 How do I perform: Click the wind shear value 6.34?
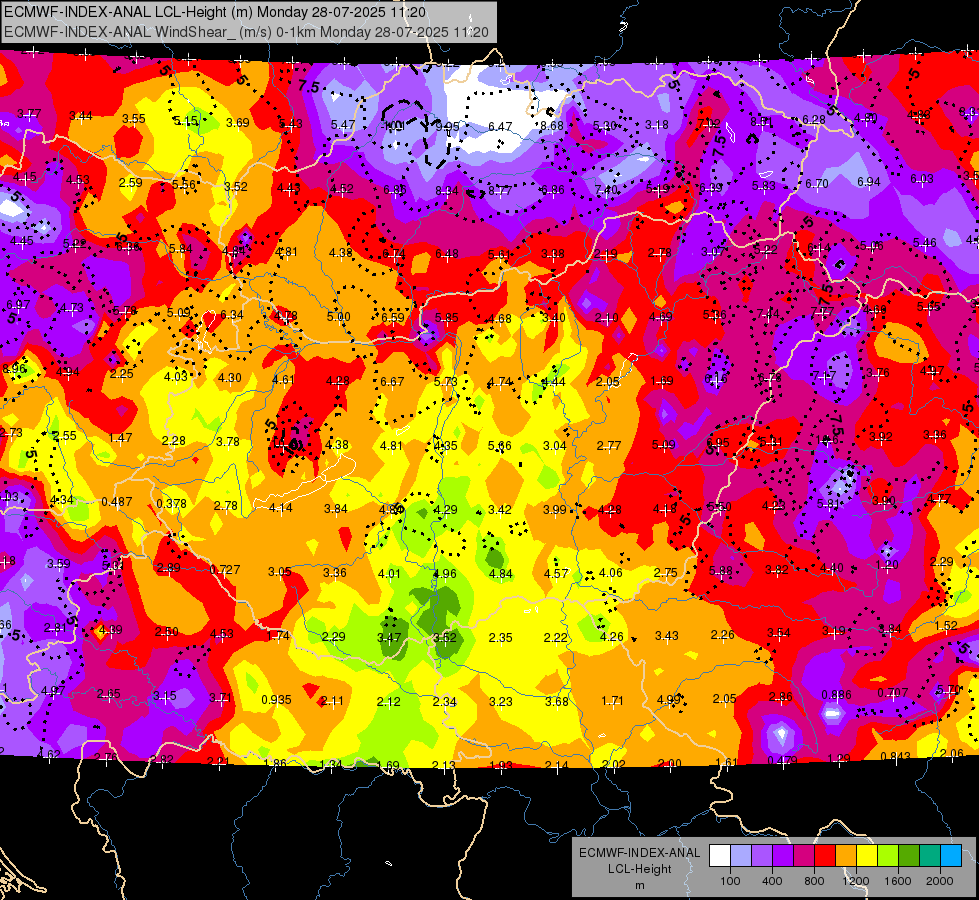click(x=232, y=315)
